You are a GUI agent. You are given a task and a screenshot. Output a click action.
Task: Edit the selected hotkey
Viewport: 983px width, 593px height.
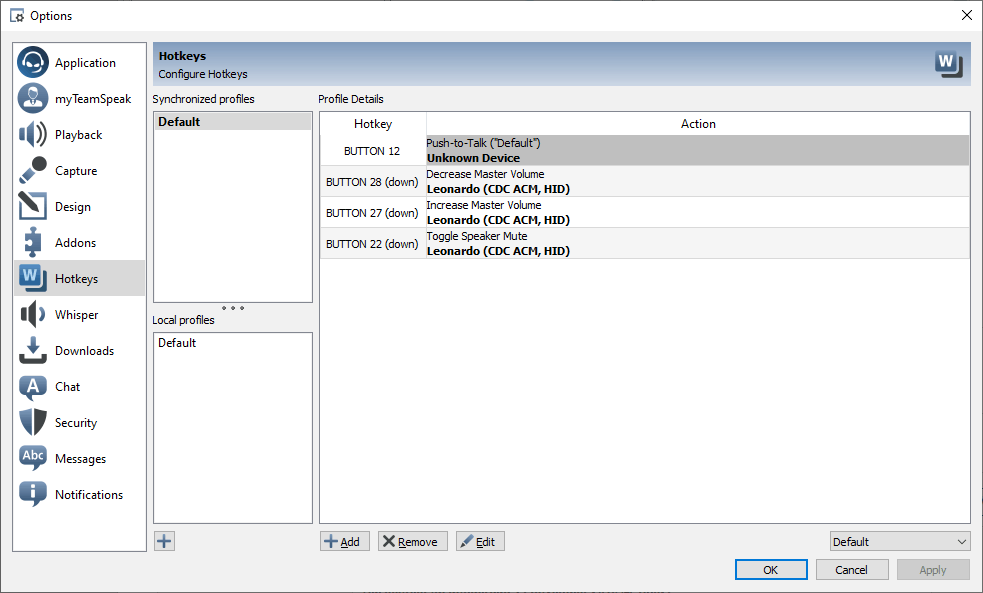(x=480, y=541)
